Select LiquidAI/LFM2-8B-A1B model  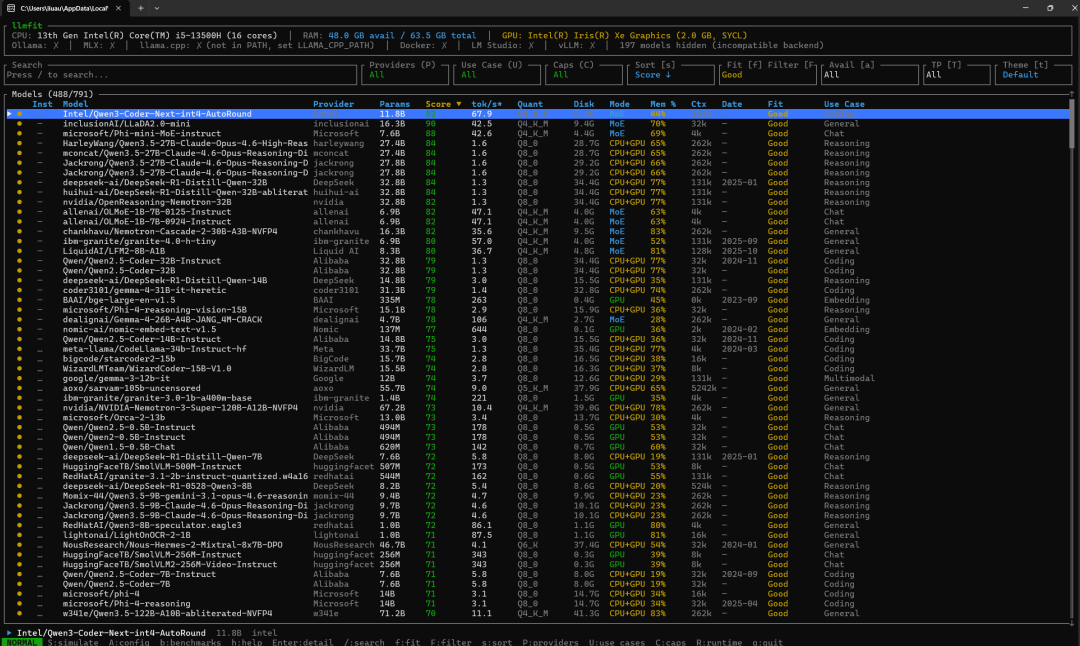pos(114,251)
